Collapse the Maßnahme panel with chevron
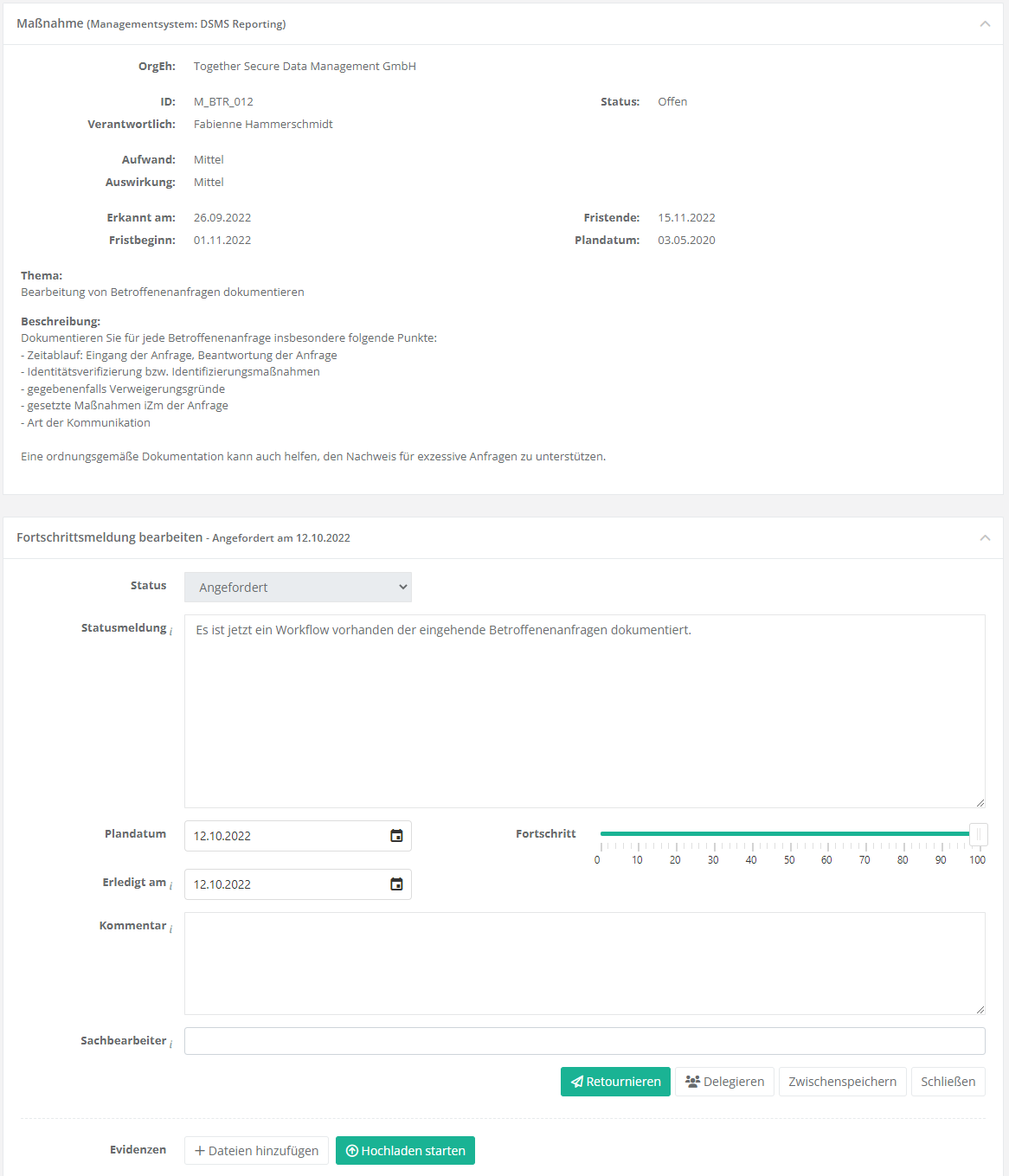This screenshot has height=1176, width=1009. tap(985, 24)
